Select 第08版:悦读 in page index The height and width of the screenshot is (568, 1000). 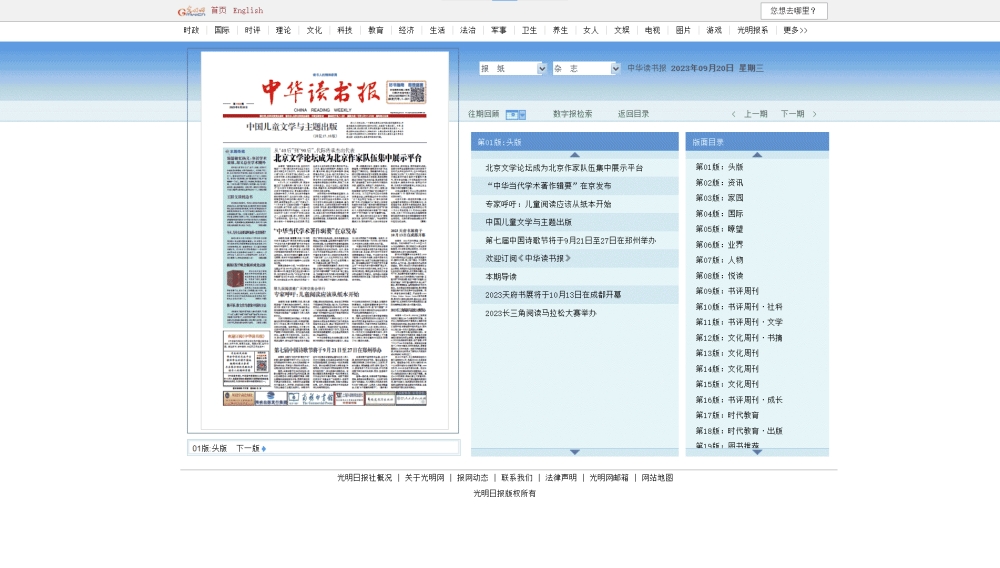719,276
